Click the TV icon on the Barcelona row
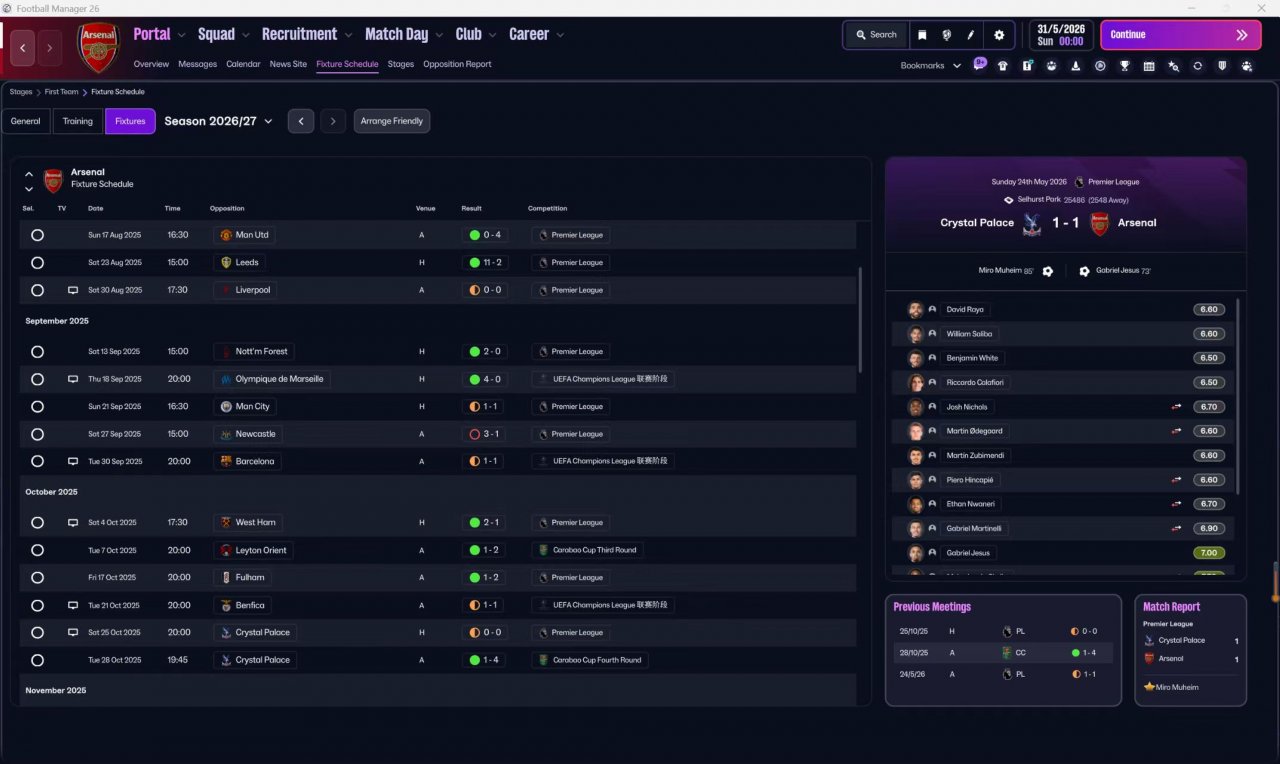 pyautogui.click(x=73, y=462)
